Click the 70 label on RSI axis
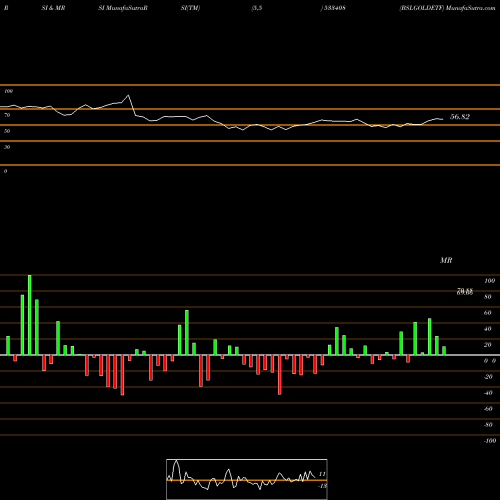The height and width of the screenshot is (500, 500). click(7, 115)
